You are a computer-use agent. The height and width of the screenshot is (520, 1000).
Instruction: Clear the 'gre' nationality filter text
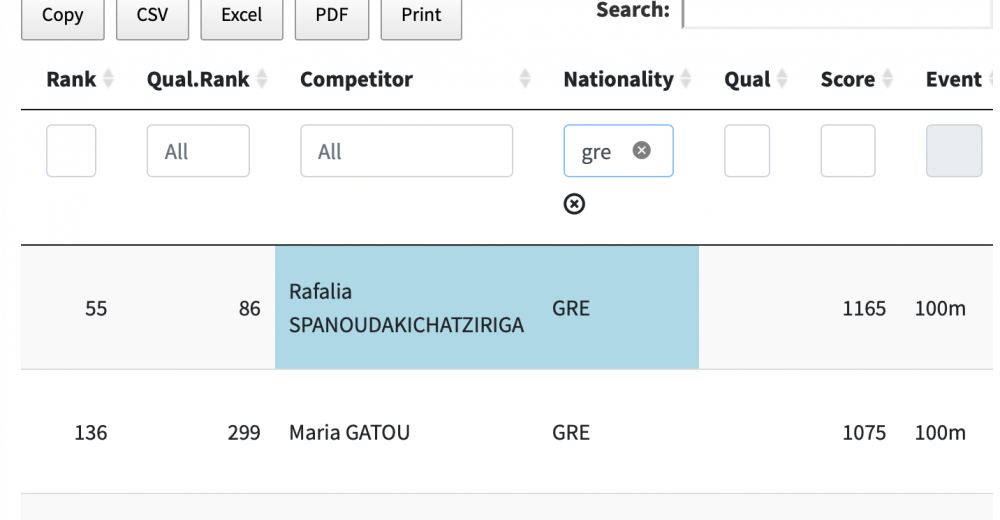click(642, 150)
